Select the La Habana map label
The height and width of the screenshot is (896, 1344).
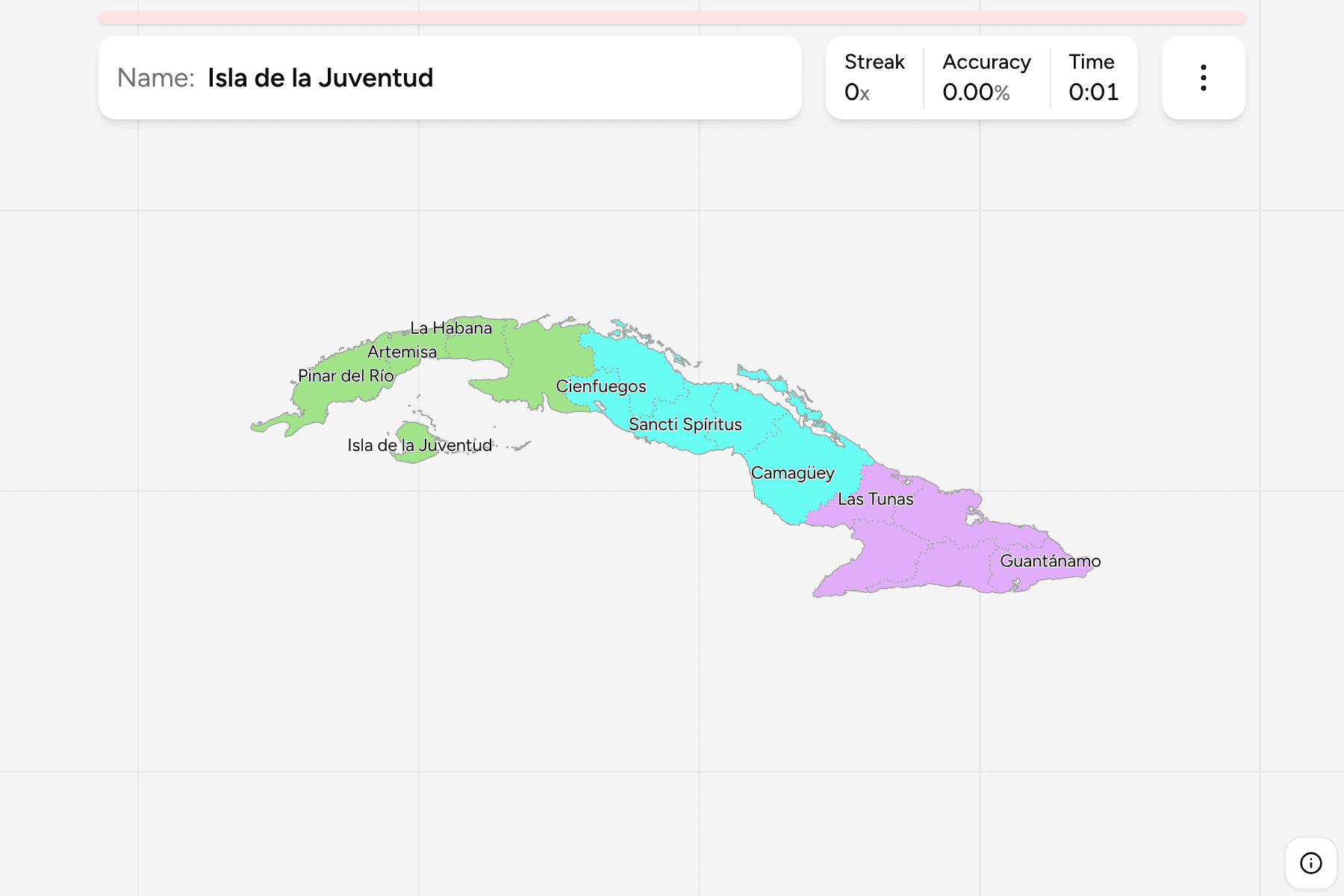[451, 328]
